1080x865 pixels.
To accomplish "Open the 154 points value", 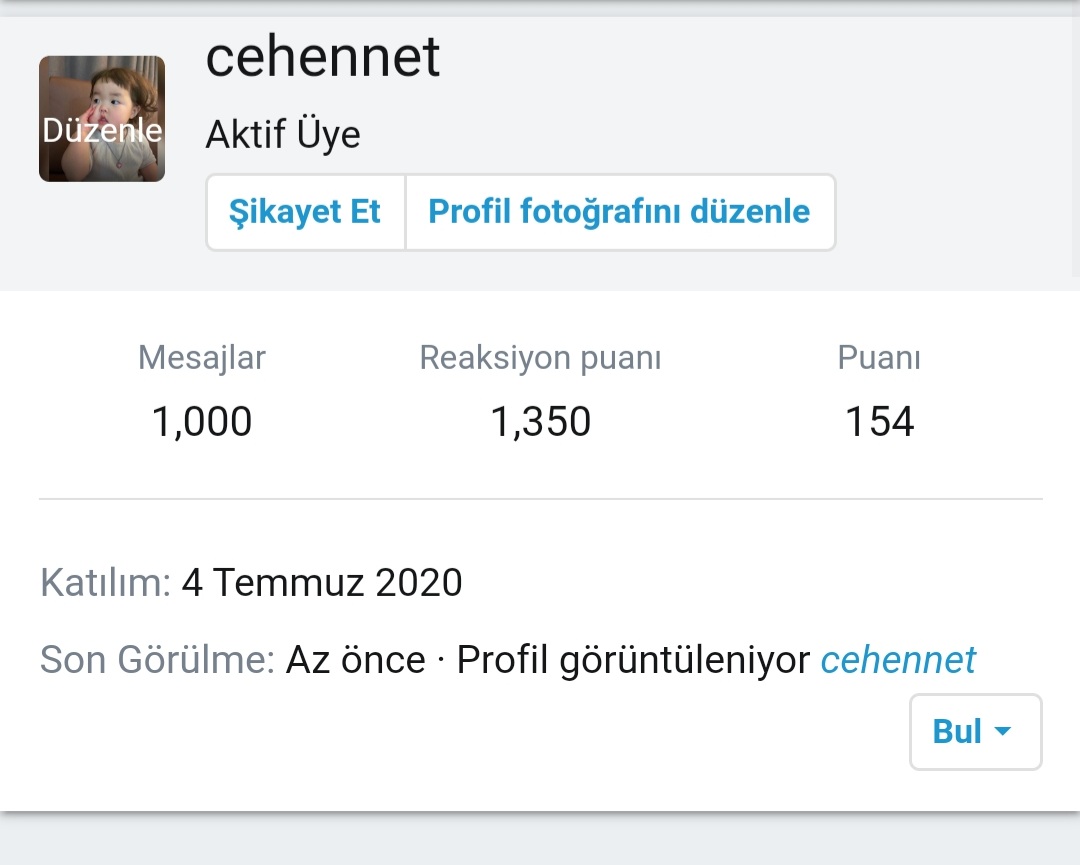I will point(879,422).
